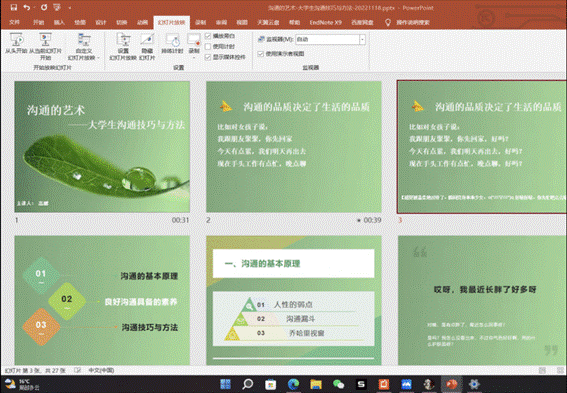Open WeChat from the Windows taskbar
The image size is (567, 393).
click(338, 384)
